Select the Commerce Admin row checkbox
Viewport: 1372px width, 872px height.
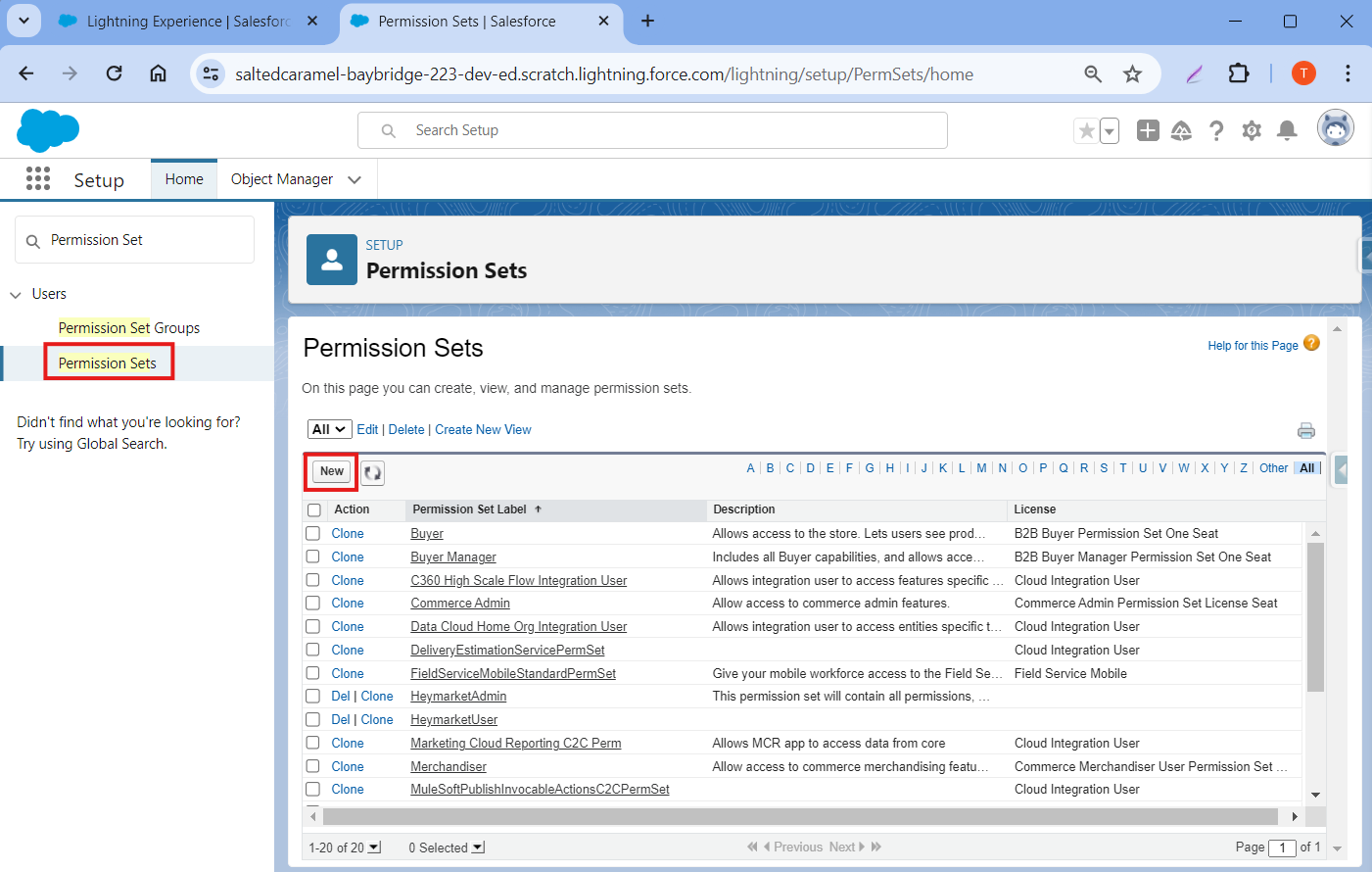[x=313, y=603]
